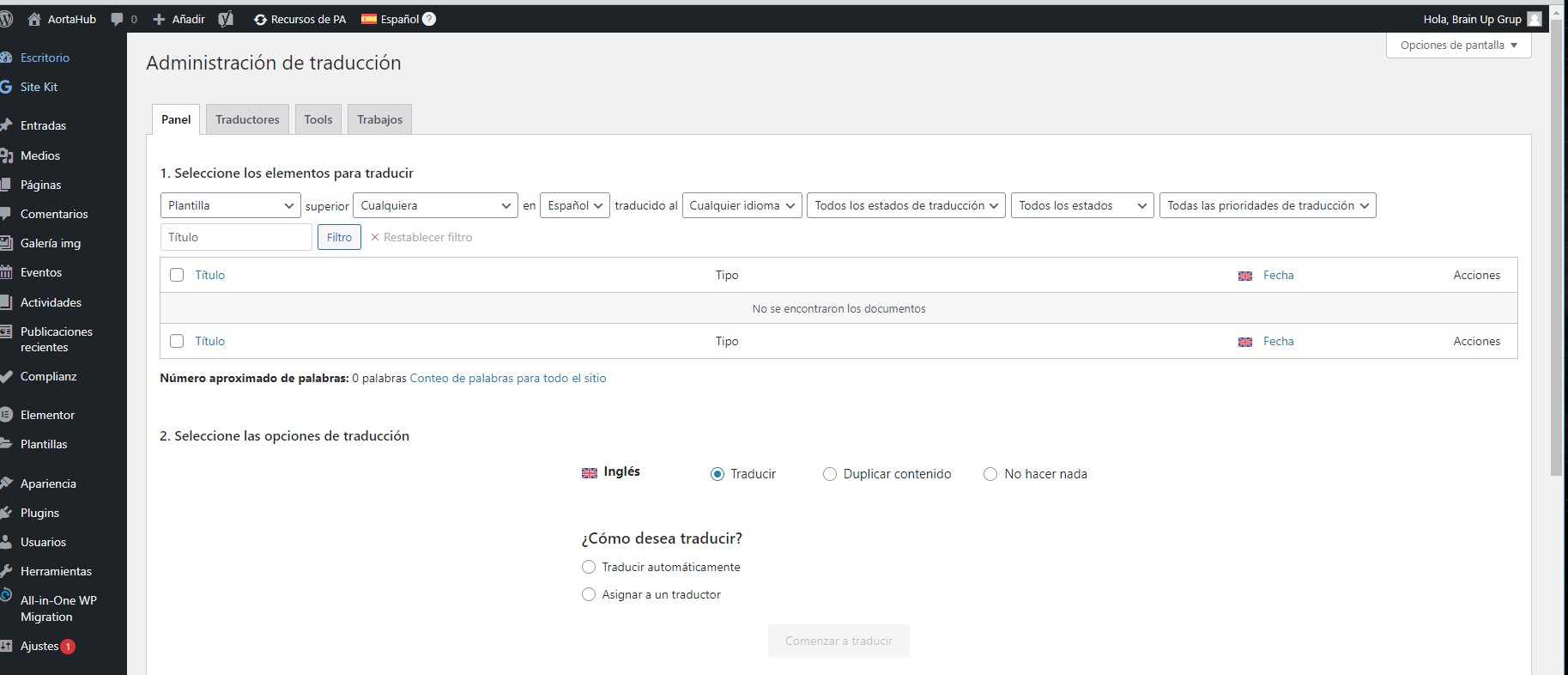Click the Filtro button

click(339, 237)
